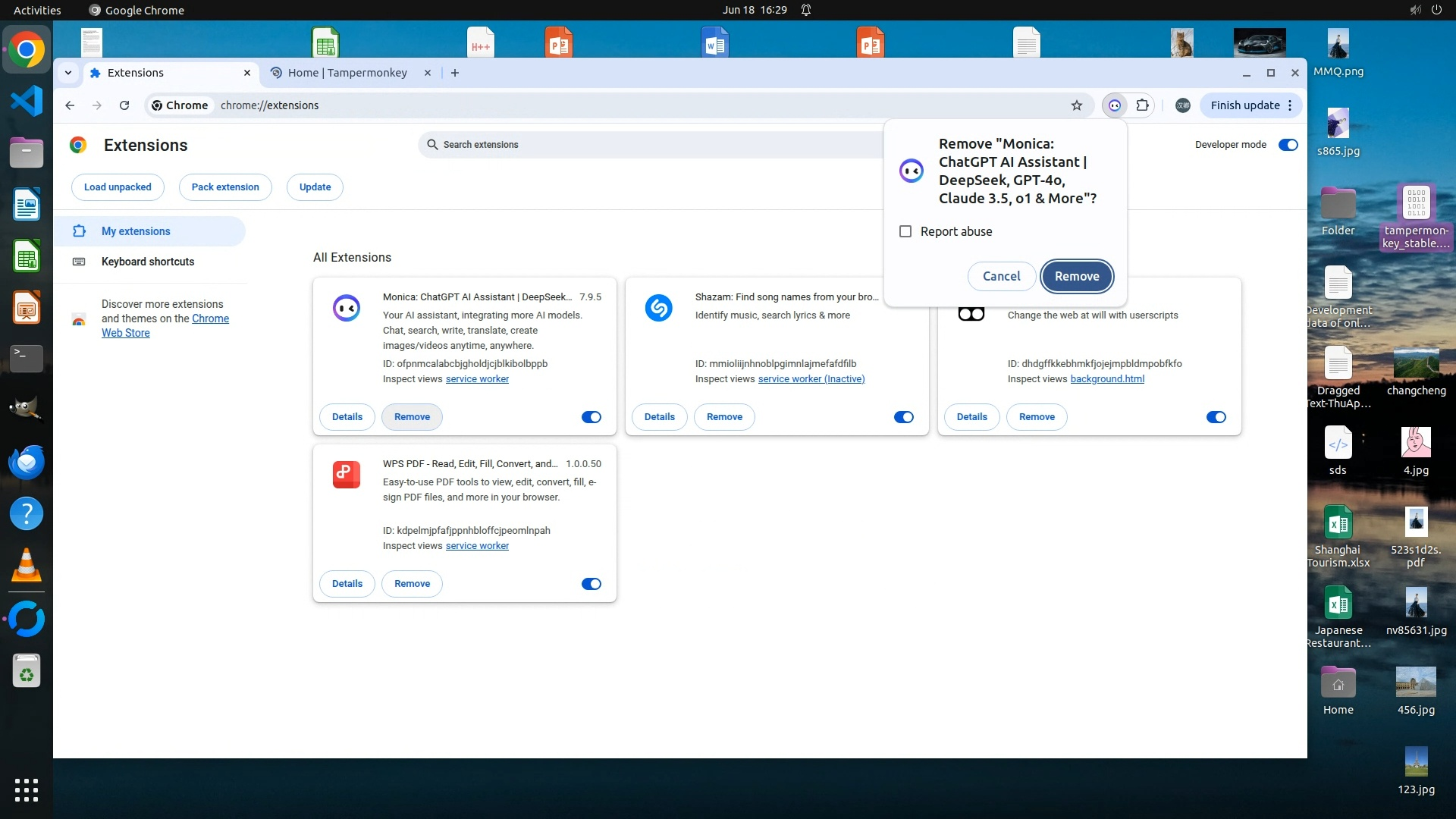1456x819 pixels.
Task: Open Keyboard shortcuts in the sidebar
Action: 148,262
